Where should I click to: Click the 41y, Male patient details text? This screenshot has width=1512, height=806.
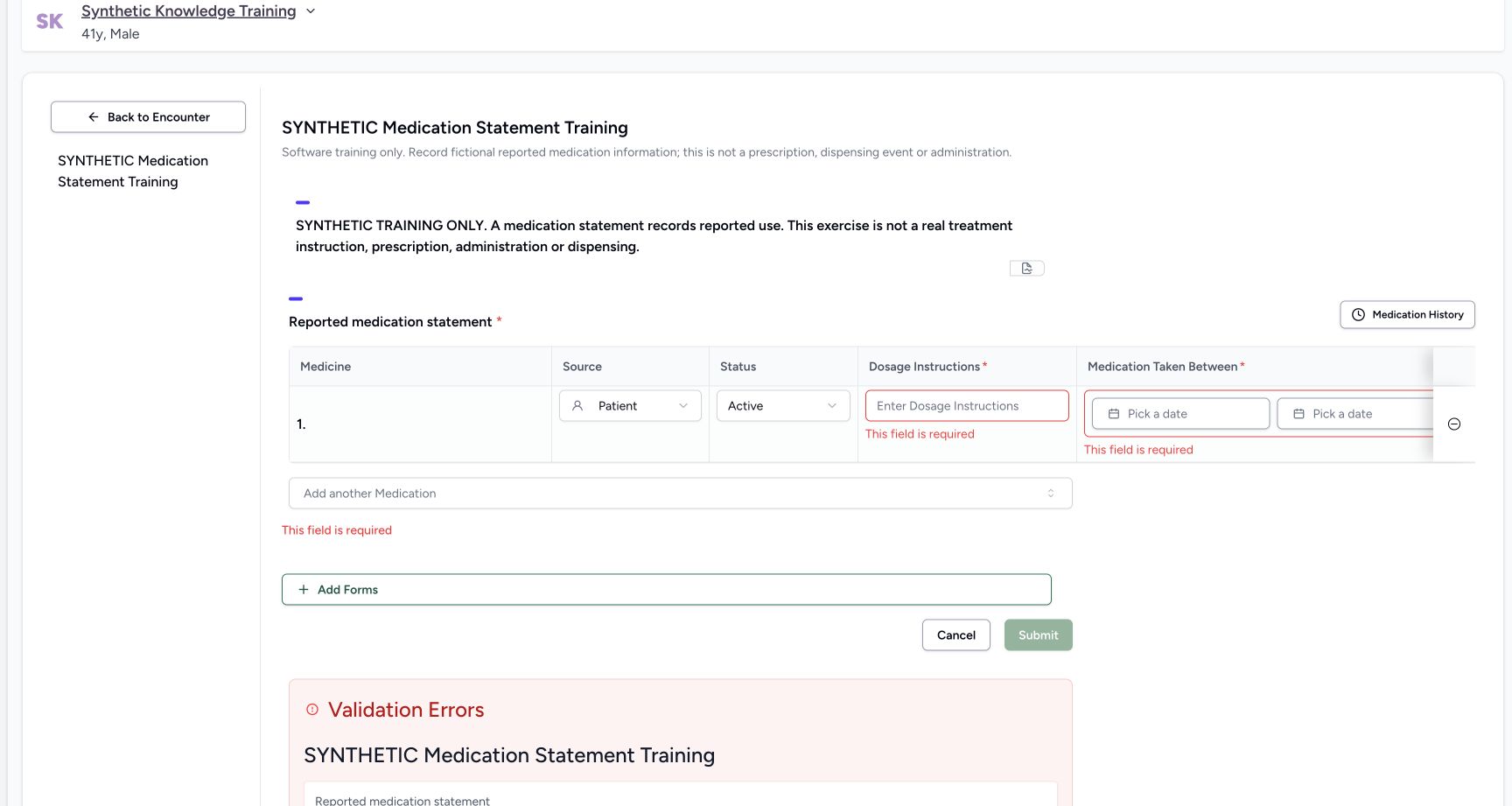[x=110, y=34]
